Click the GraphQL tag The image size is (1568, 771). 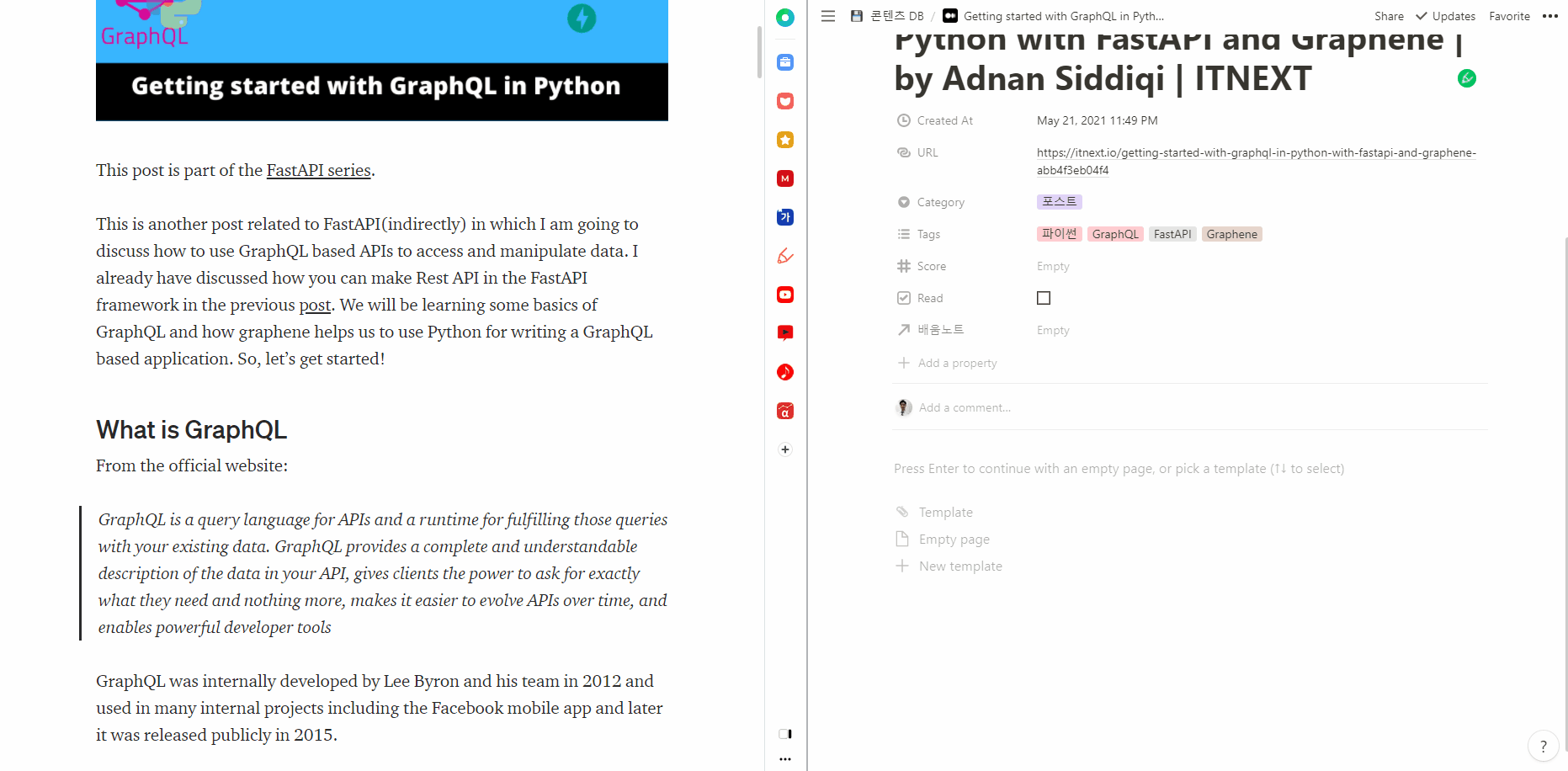point(1115,234)
